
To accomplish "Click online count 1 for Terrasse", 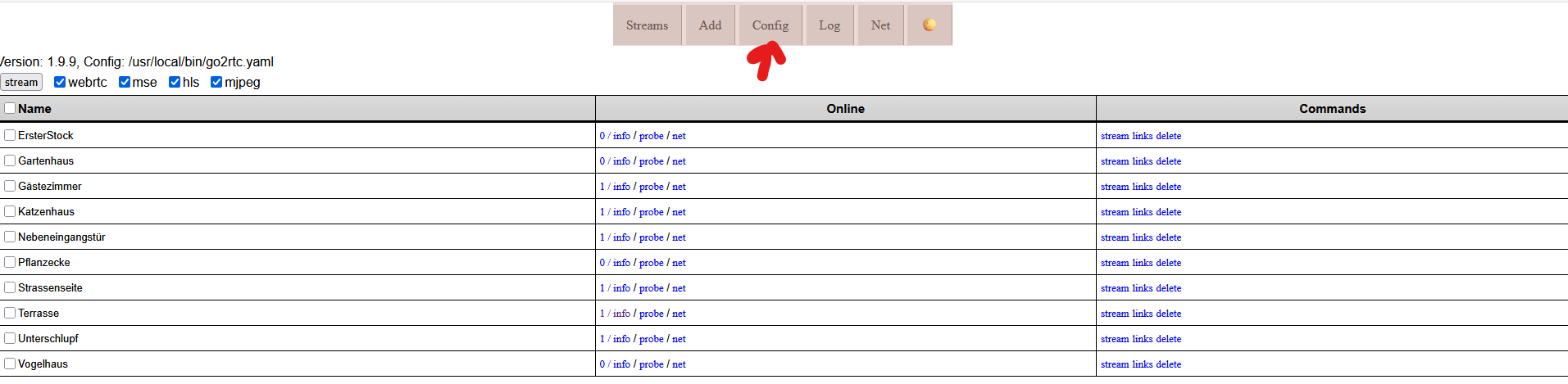I will (602, 314).
